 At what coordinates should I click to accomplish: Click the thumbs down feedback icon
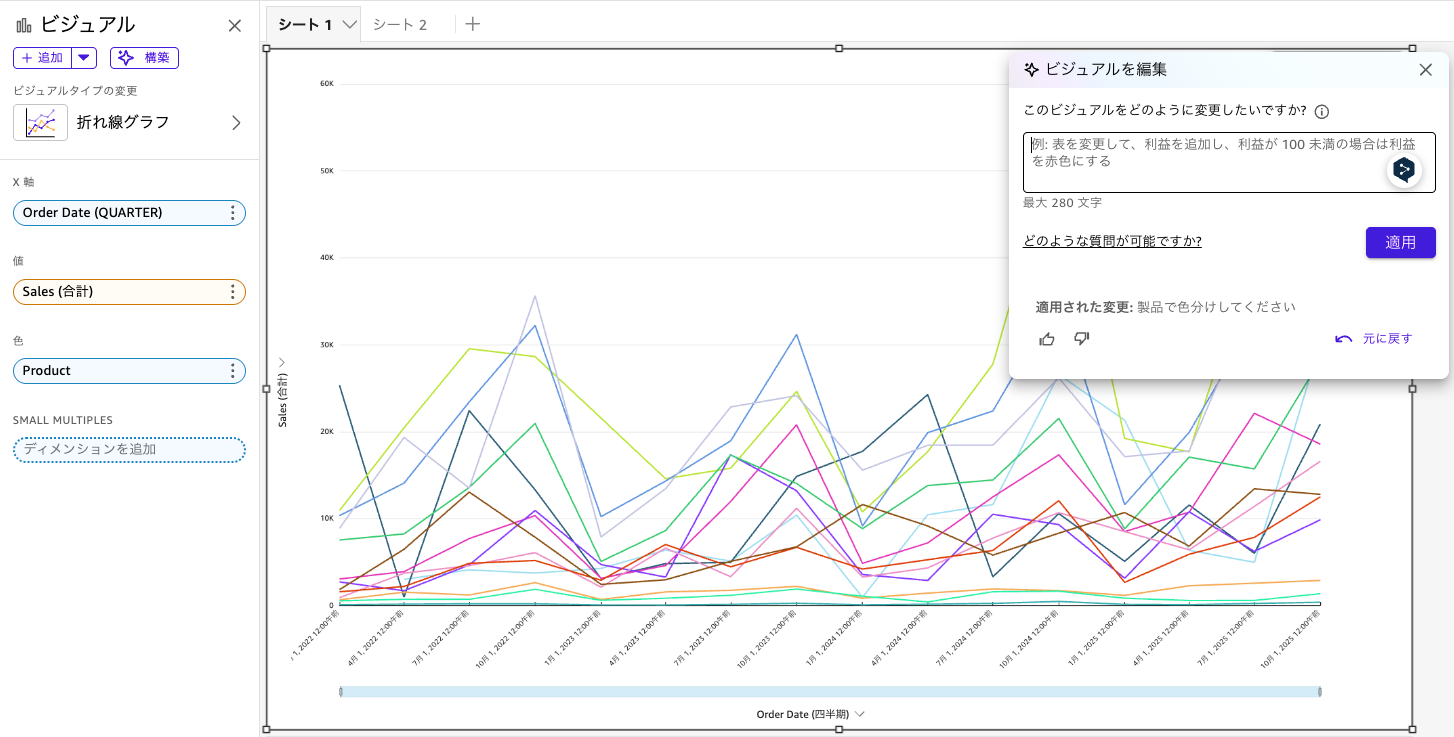pos(1081,339)
